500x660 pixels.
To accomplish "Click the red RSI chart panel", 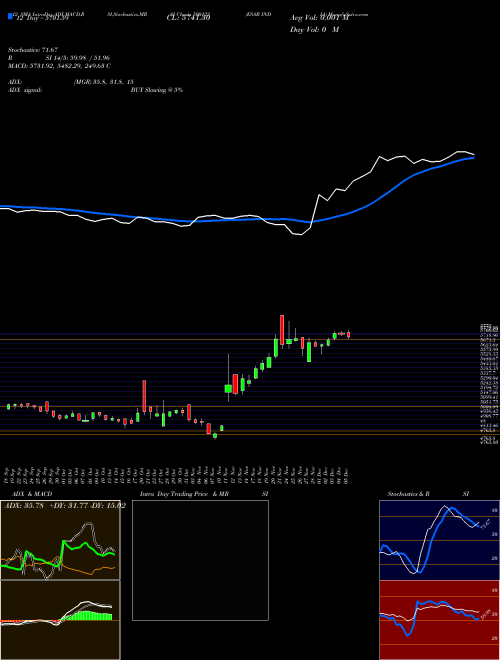I will click(x=440, y=620).
